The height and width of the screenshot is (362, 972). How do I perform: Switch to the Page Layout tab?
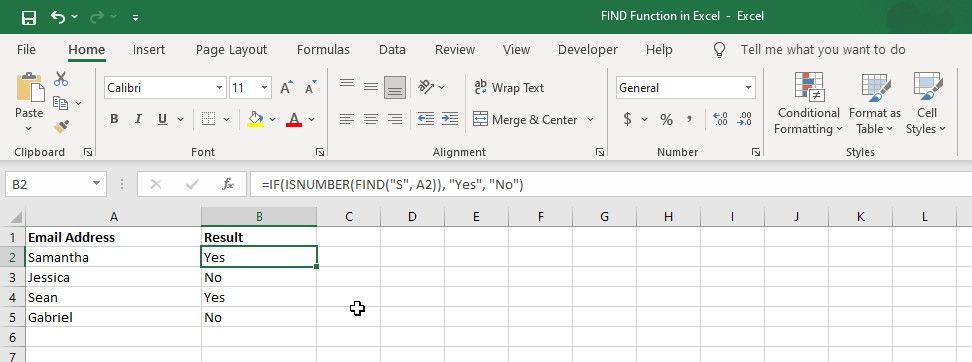[231, 50]
